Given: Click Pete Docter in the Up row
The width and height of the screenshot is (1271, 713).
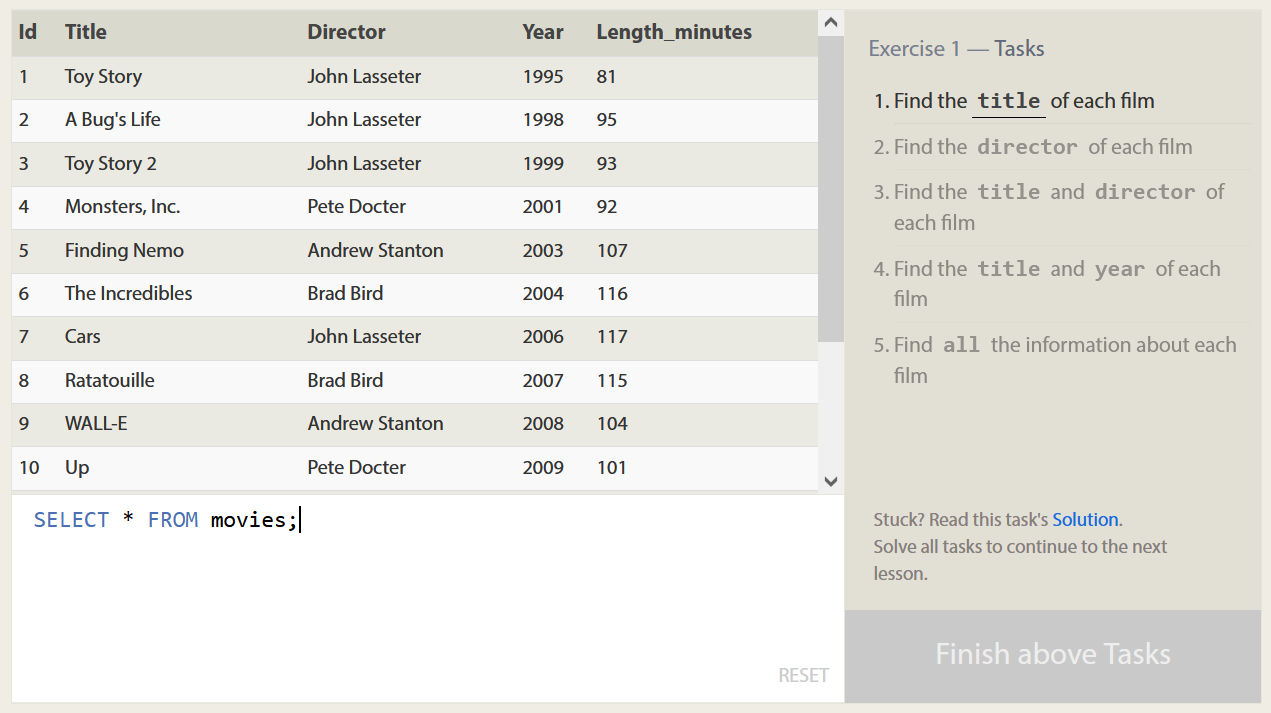Looking at the screenshot, I should coord(356,467).
